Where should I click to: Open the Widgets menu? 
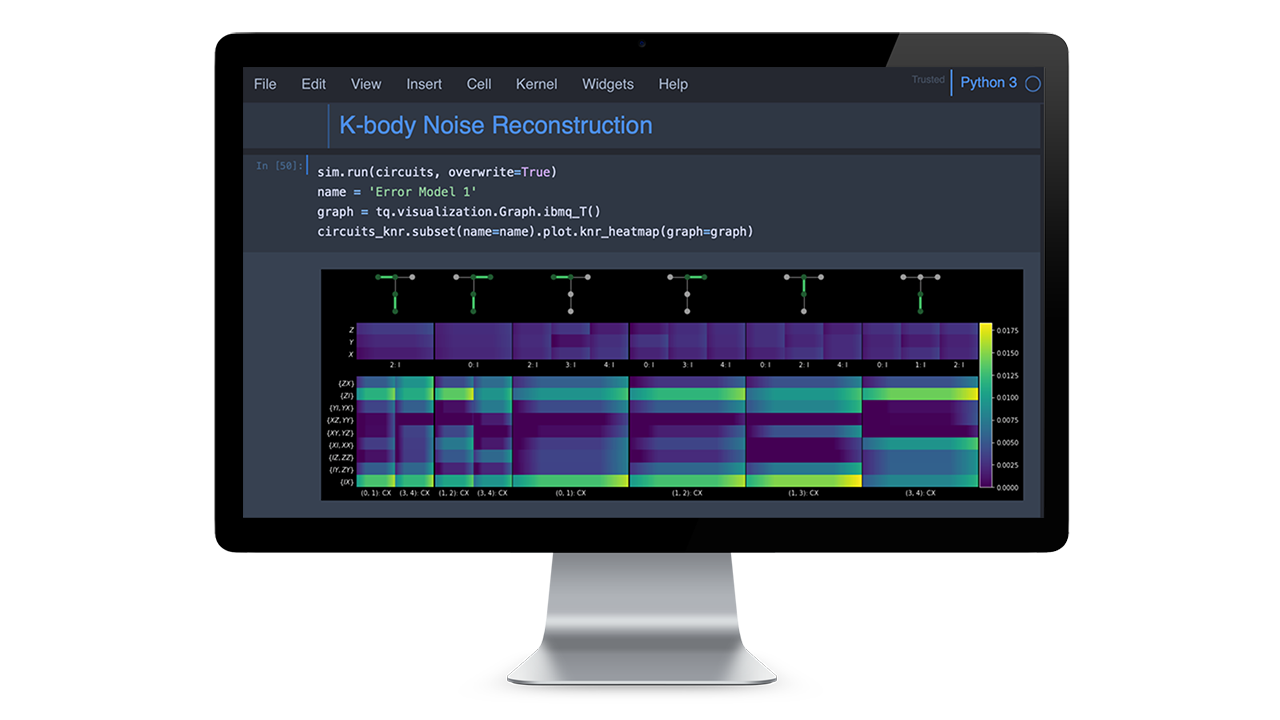click(x=607, y=84)
